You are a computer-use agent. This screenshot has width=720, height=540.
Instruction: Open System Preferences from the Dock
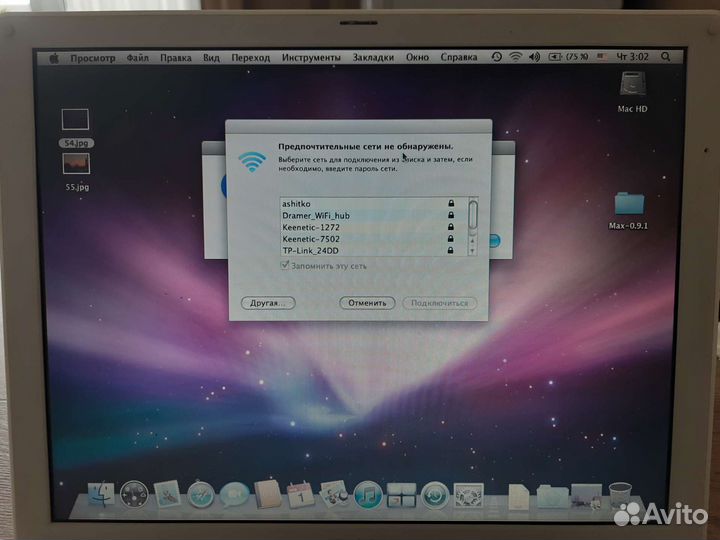pyautogui.click(x=468, y=495)
